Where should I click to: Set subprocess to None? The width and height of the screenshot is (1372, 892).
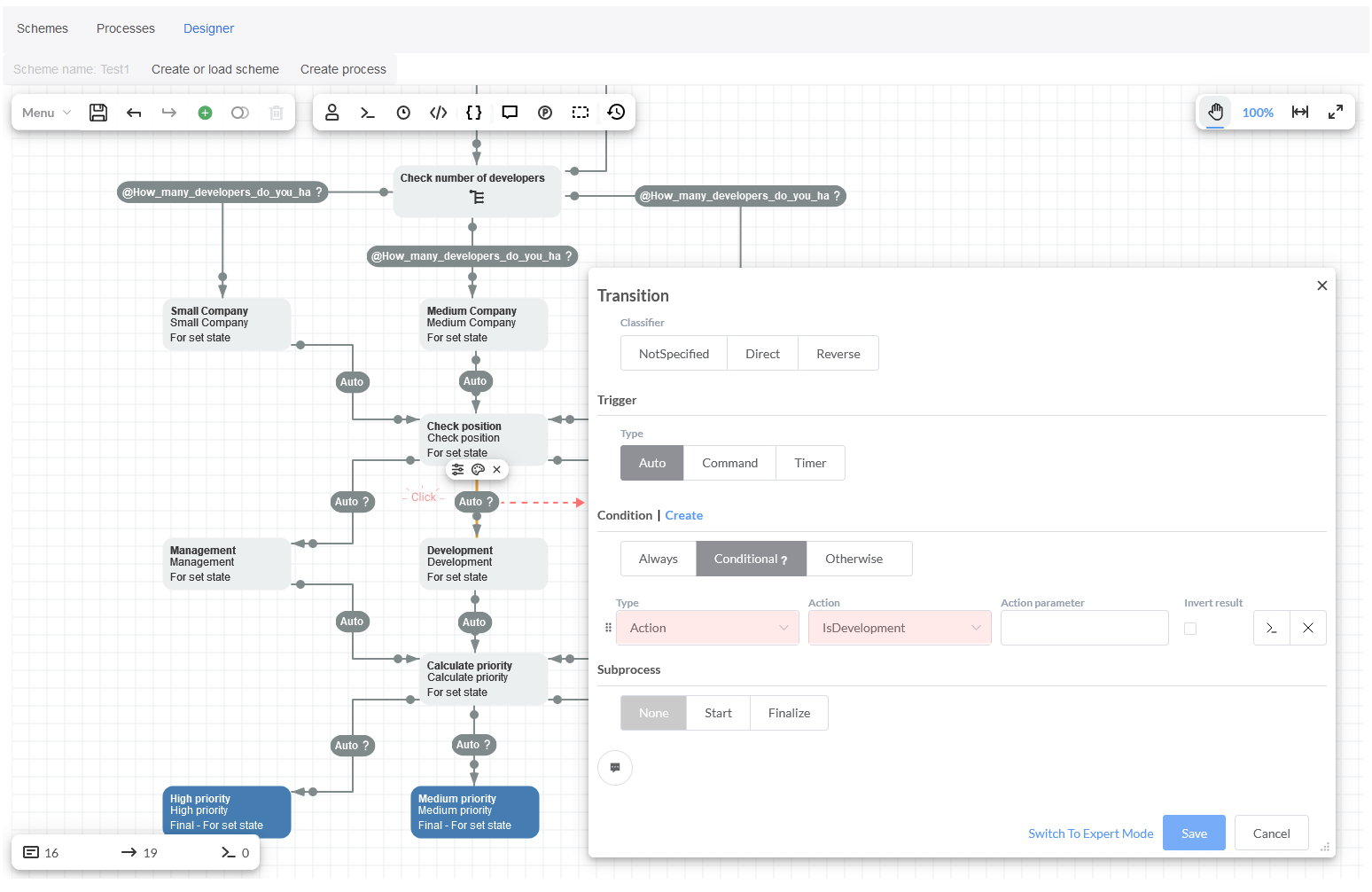[x=654, y=713]
